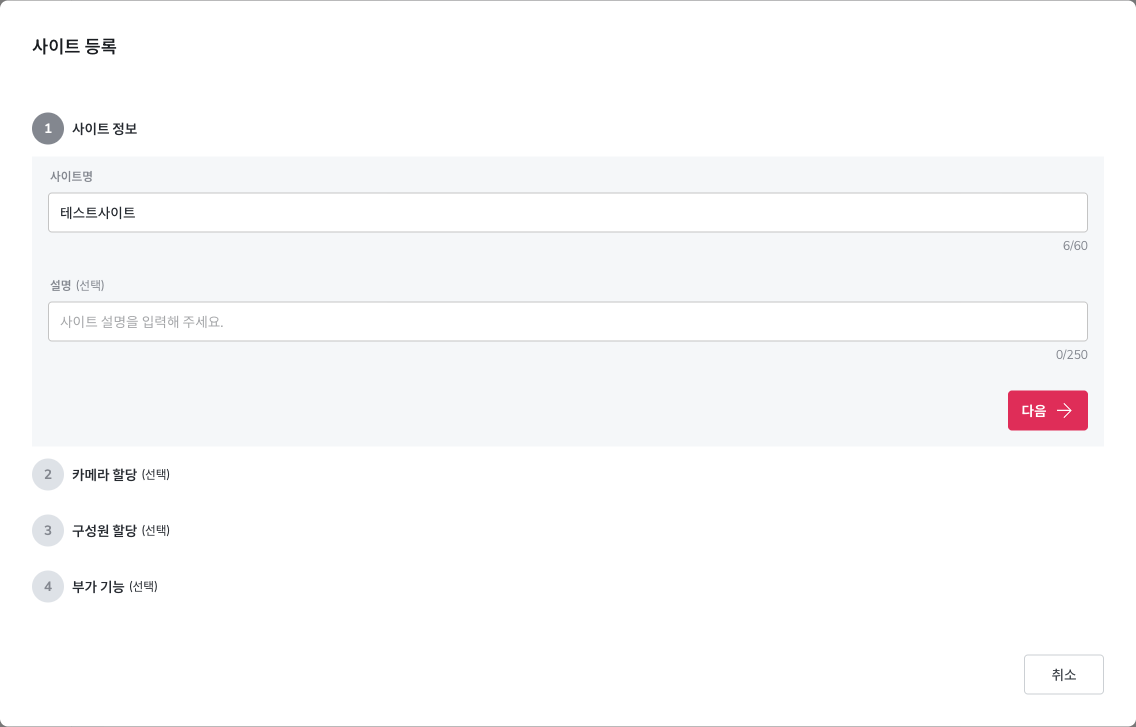1136x727 pixels.
Task: Click the 설명 (선택) field label
Action: coord(77,285)
